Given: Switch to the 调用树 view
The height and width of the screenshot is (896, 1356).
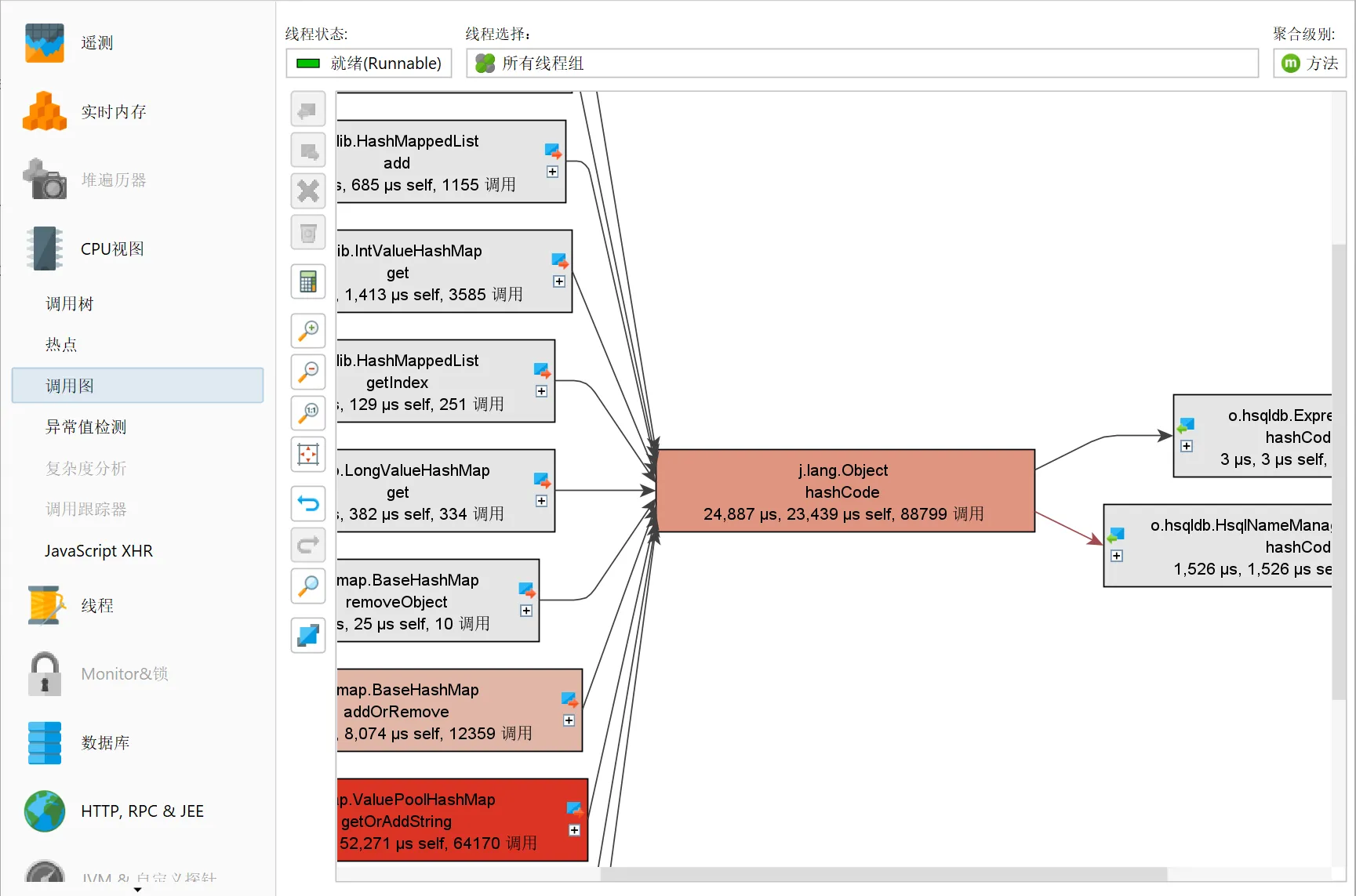Looking at the screenshot, I should 69,303.
